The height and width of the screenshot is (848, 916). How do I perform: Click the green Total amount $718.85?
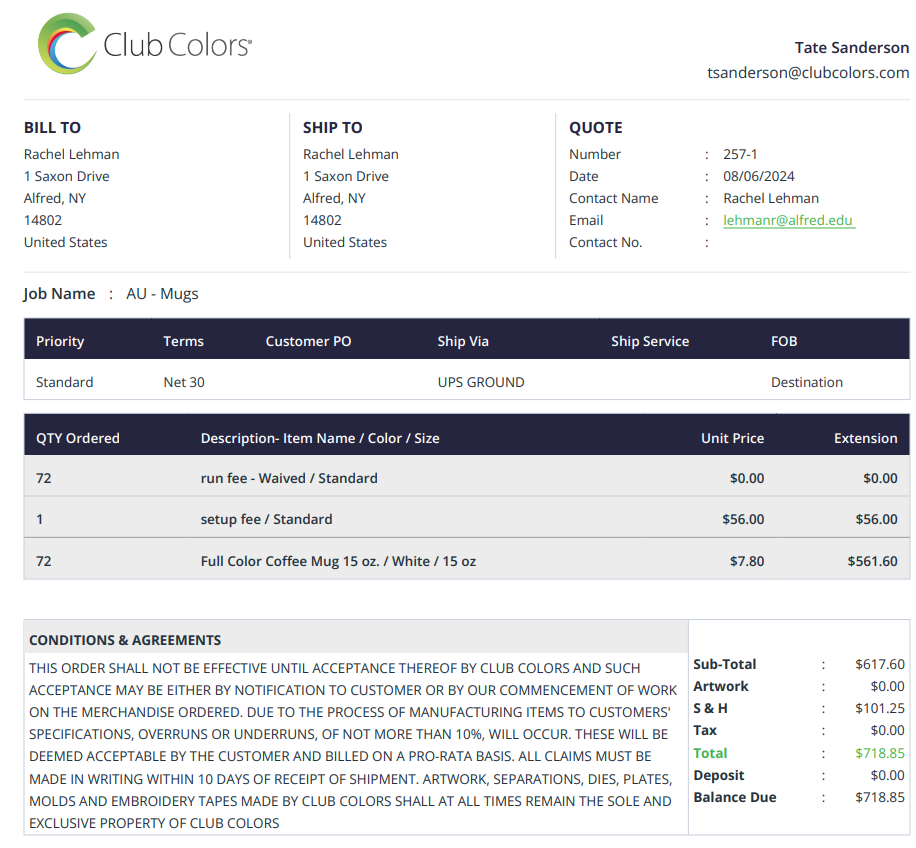pos(880,753)
